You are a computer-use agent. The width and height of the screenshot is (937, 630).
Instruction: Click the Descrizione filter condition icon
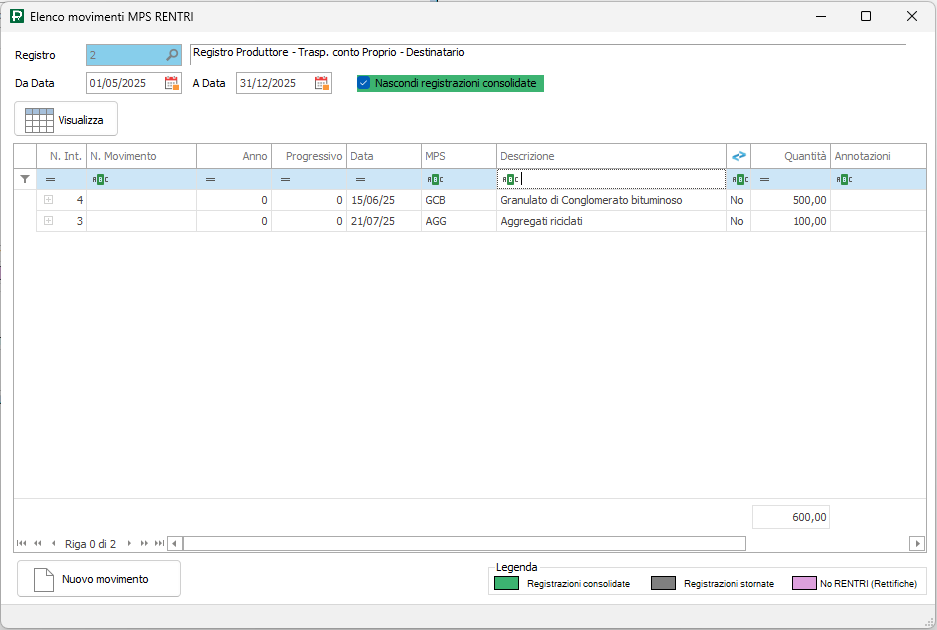(x=508, y=179)
